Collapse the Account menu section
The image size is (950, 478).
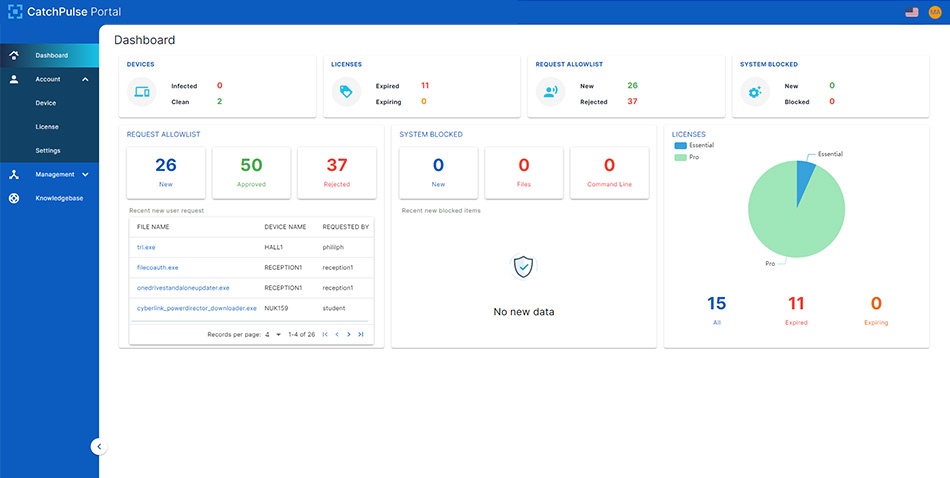coord(85,79)
